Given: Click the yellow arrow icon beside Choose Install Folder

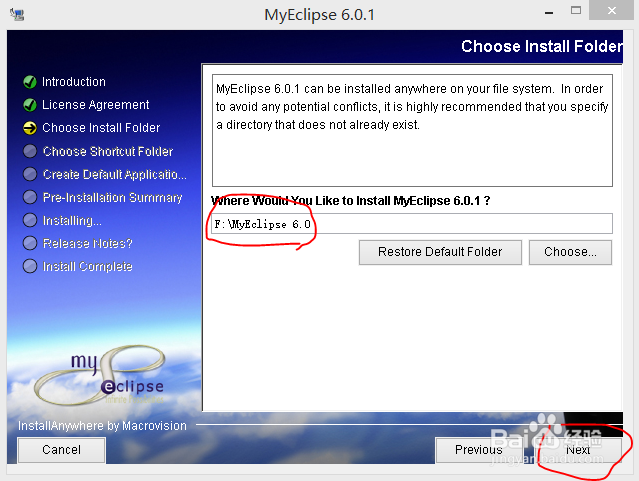Looking at the screenshot, I should click(x=30, y=128).
